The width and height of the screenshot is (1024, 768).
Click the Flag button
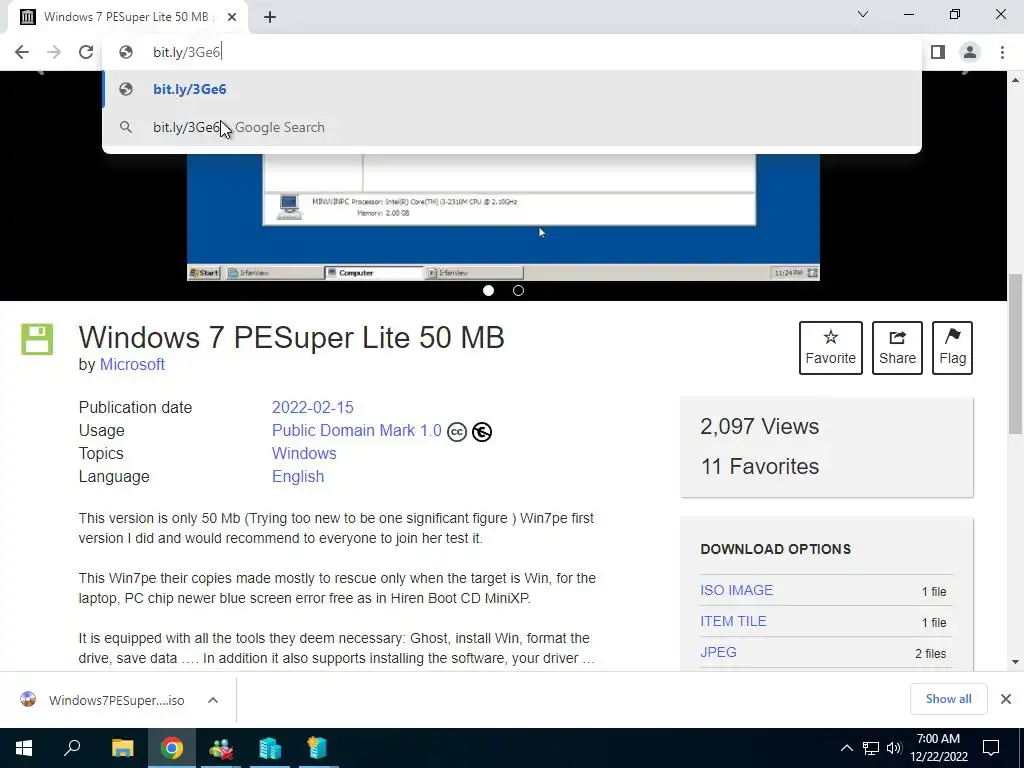pyautogui.click(x=952, y=348)
